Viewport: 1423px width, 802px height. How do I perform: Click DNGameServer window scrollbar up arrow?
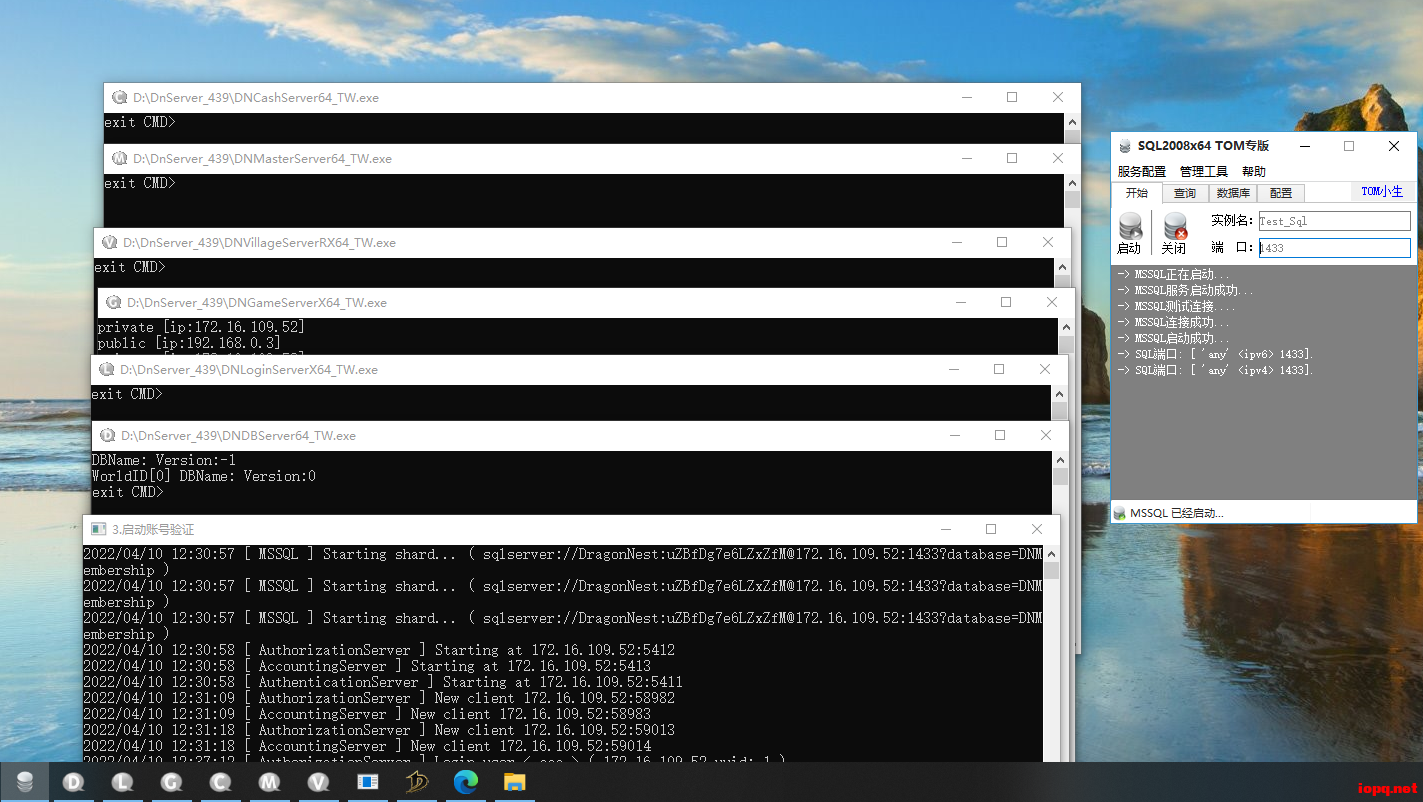point(1066,326)
